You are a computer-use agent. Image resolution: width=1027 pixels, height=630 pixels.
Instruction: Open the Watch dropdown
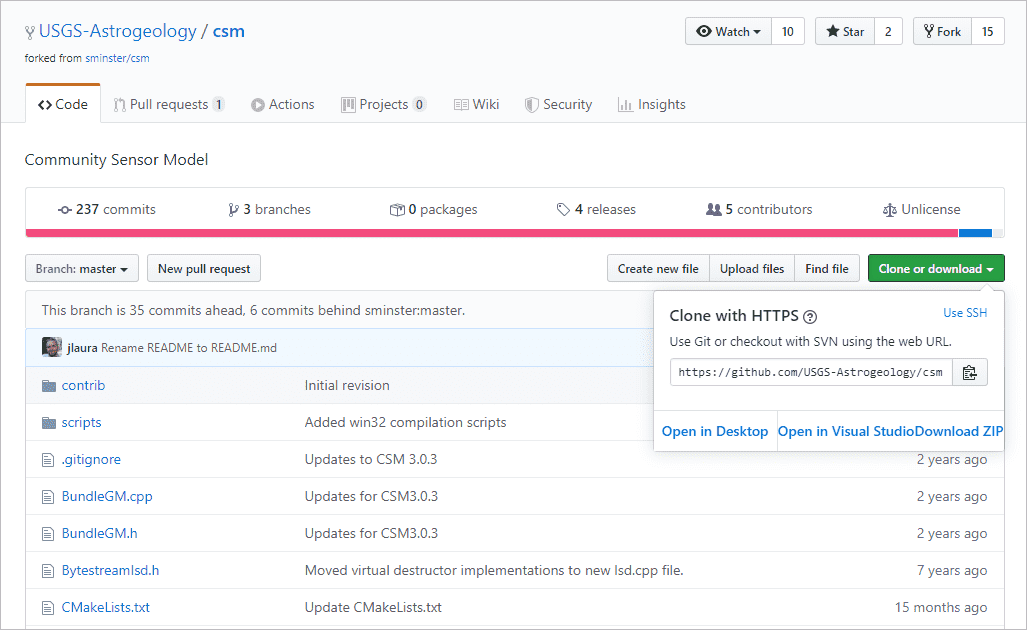(728, 31)
